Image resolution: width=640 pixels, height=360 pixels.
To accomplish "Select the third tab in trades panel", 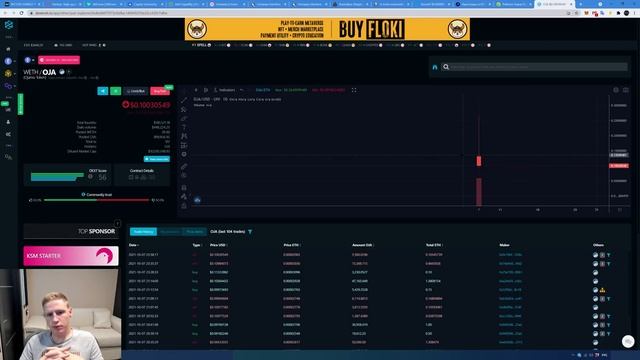I will click(194, 232).
